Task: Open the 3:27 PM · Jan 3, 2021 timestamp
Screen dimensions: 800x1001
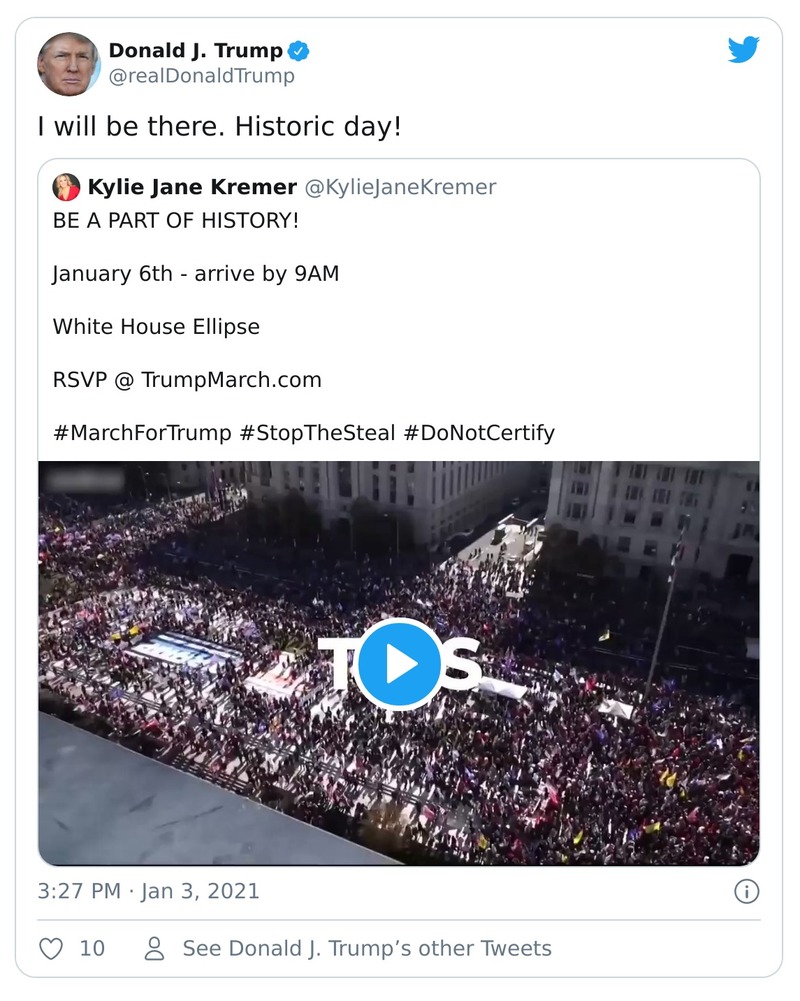Action: [148, 891]
